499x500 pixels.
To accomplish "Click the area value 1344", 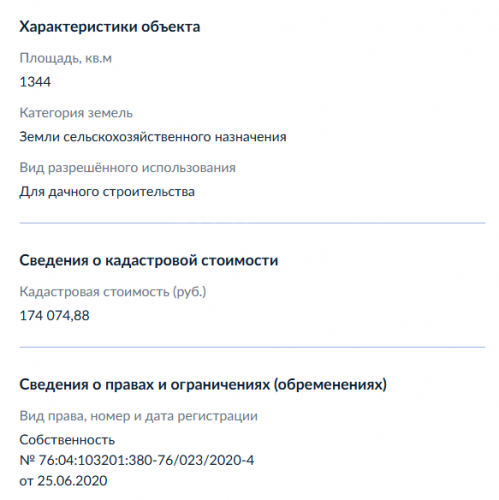I will [35, 82].
